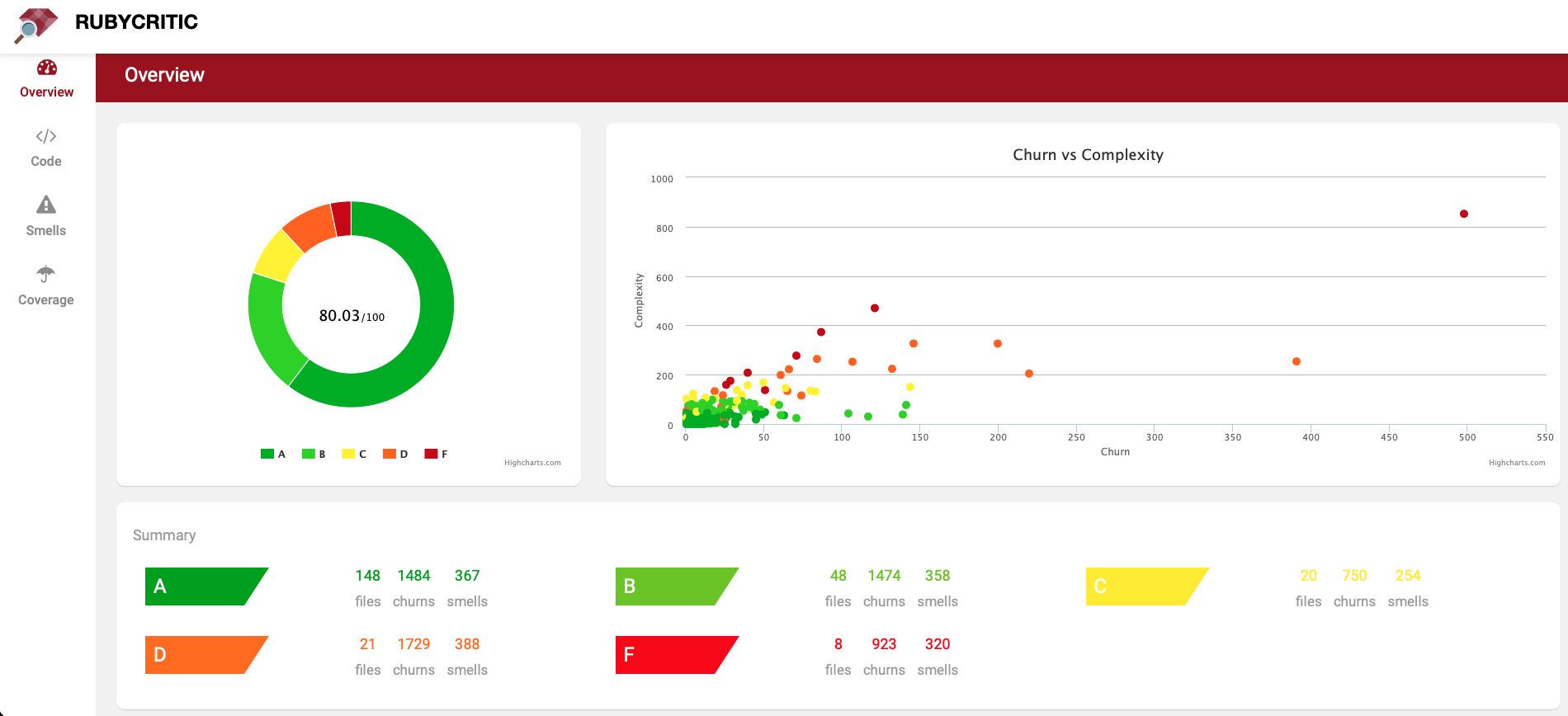Click the 8 files count for F
The width and height of the screenshot is (1568, 716).
838,644
